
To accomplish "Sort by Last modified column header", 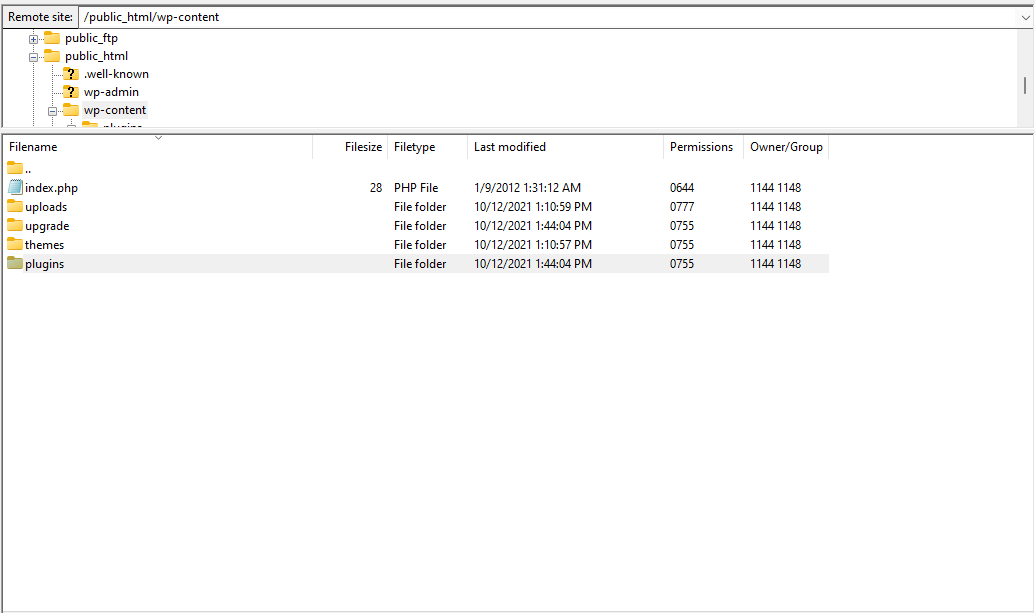I will pyautogui.click(x=509, y=147).
